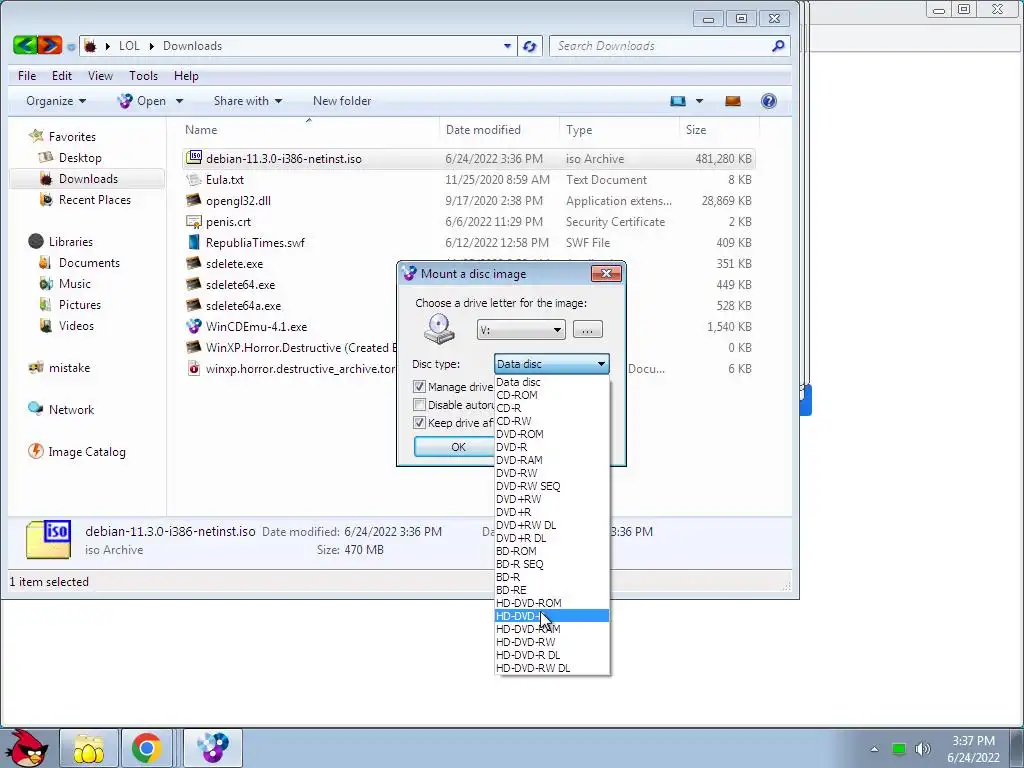Open the Angry Birds Start button
This screenshot has width=1024, height=768.
(x=26, y=748)
